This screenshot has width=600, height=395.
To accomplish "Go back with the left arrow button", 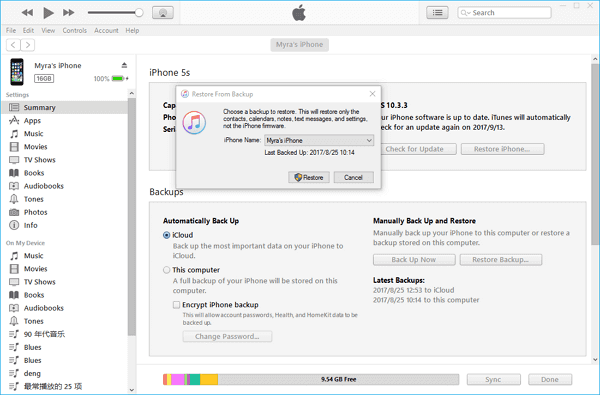I will (13, 45).
